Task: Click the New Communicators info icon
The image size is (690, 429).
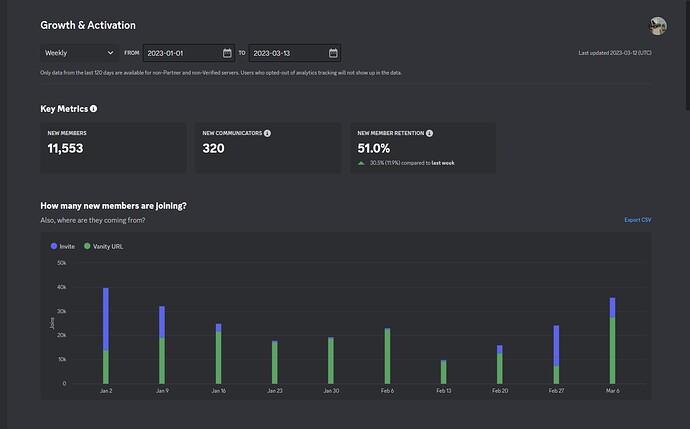Action: tap(267, 132)
